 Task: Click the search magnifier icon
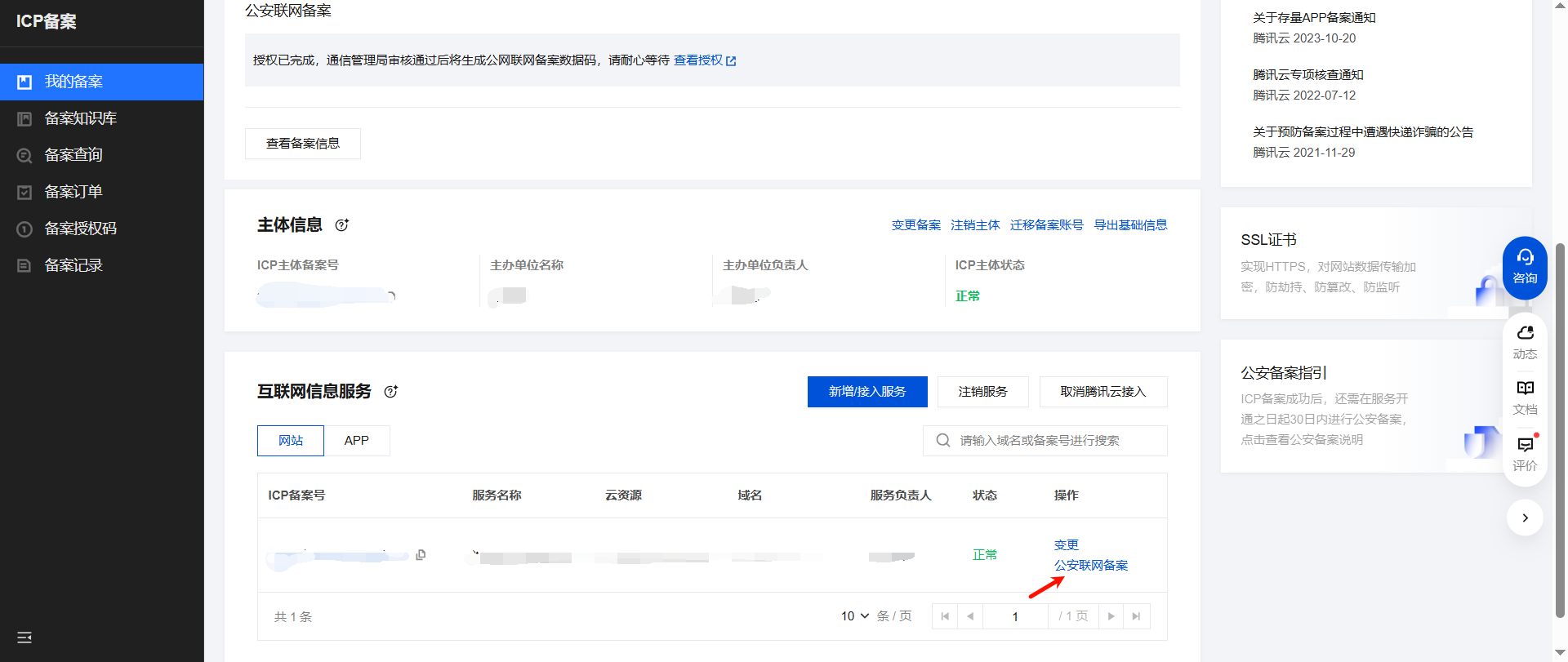(x=943, y=441)
